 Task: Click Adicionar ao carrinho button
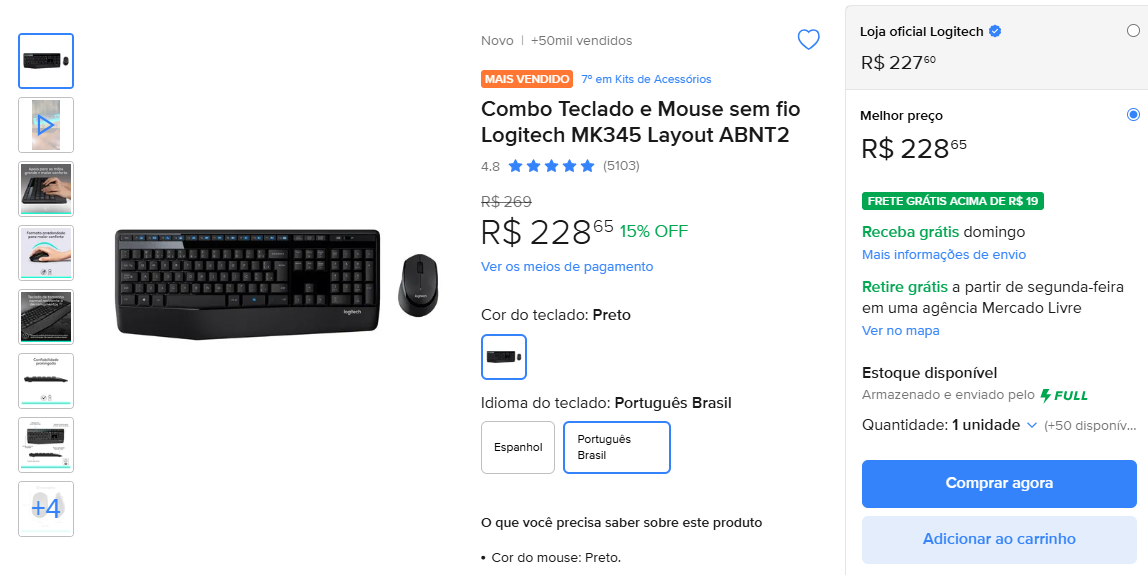(x=999, y=539)
